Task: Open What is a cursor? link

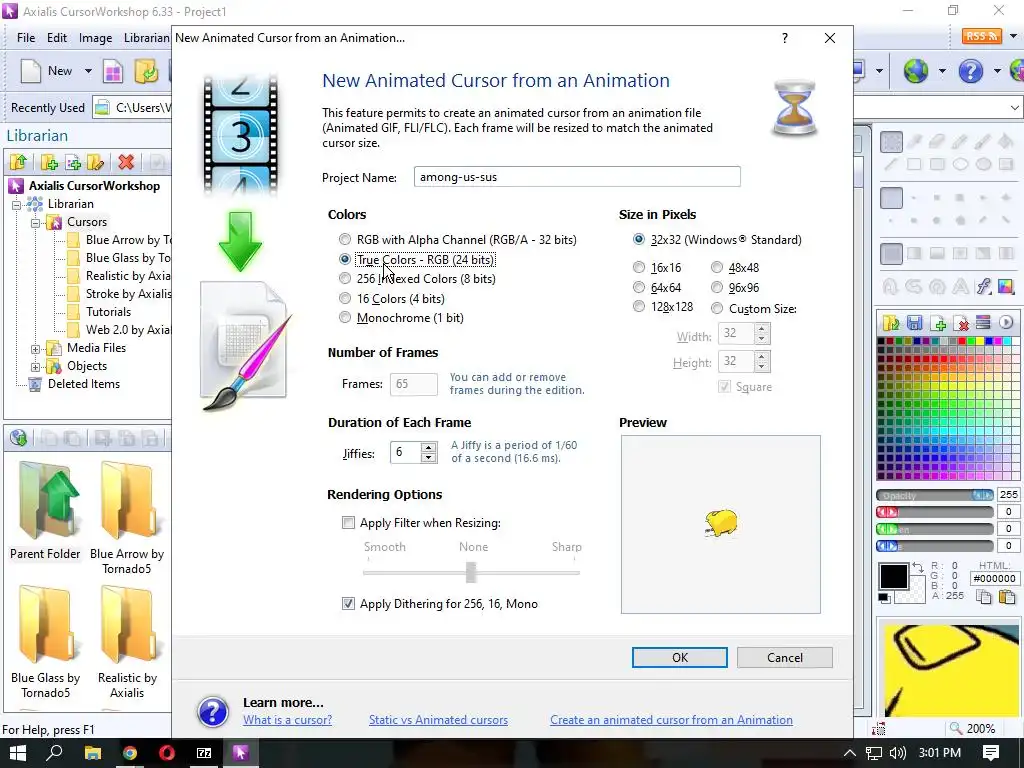Action: click(x=287, y=720)
